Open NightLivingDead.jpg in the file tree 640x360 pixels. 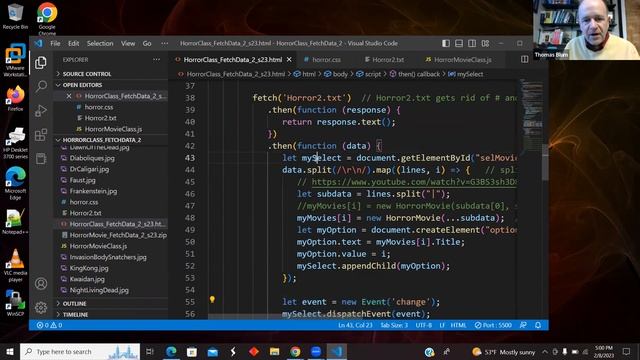tap(99, 290)
